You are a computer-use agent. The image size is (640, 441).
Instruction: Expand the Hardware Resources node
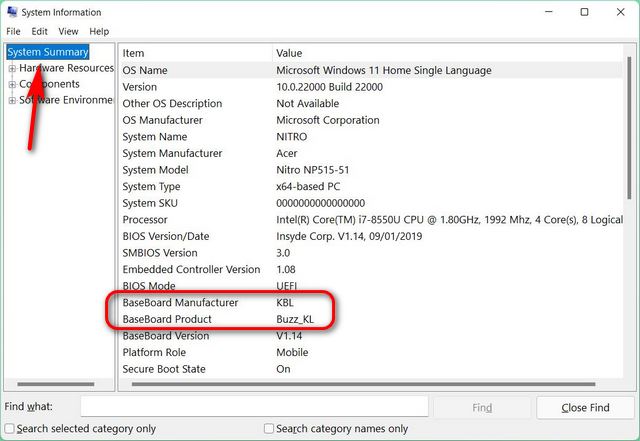[x=12, y=68]
